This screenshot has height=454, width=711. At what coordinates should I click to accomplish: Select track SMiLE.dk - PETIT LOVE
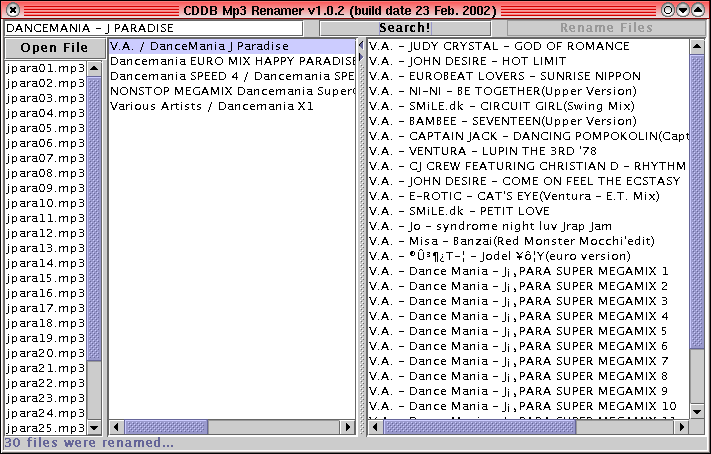(x=529, y=211)
